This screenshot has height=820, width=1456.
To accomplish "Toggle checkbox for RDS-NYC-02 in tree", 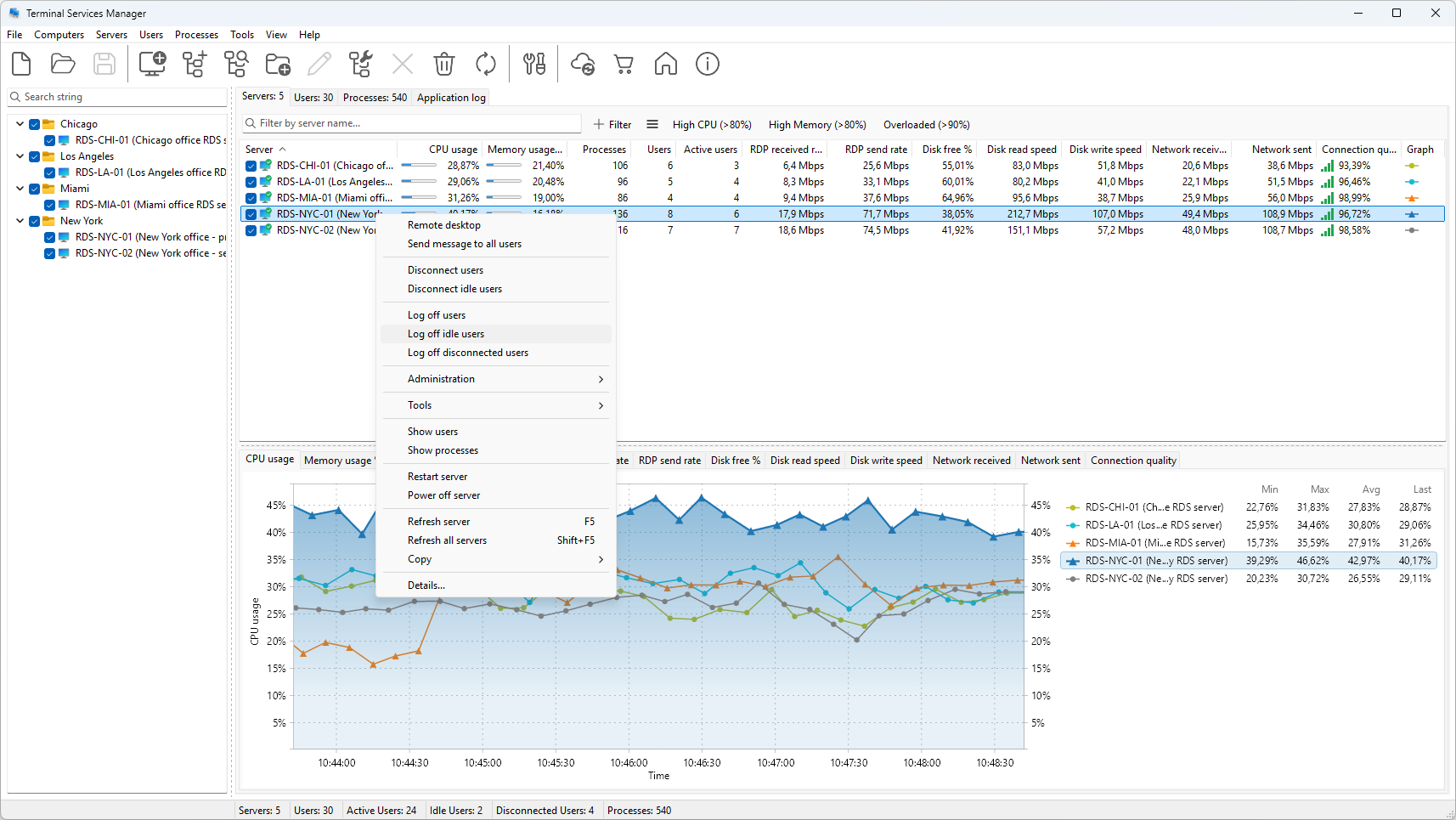I will [49, 253].
